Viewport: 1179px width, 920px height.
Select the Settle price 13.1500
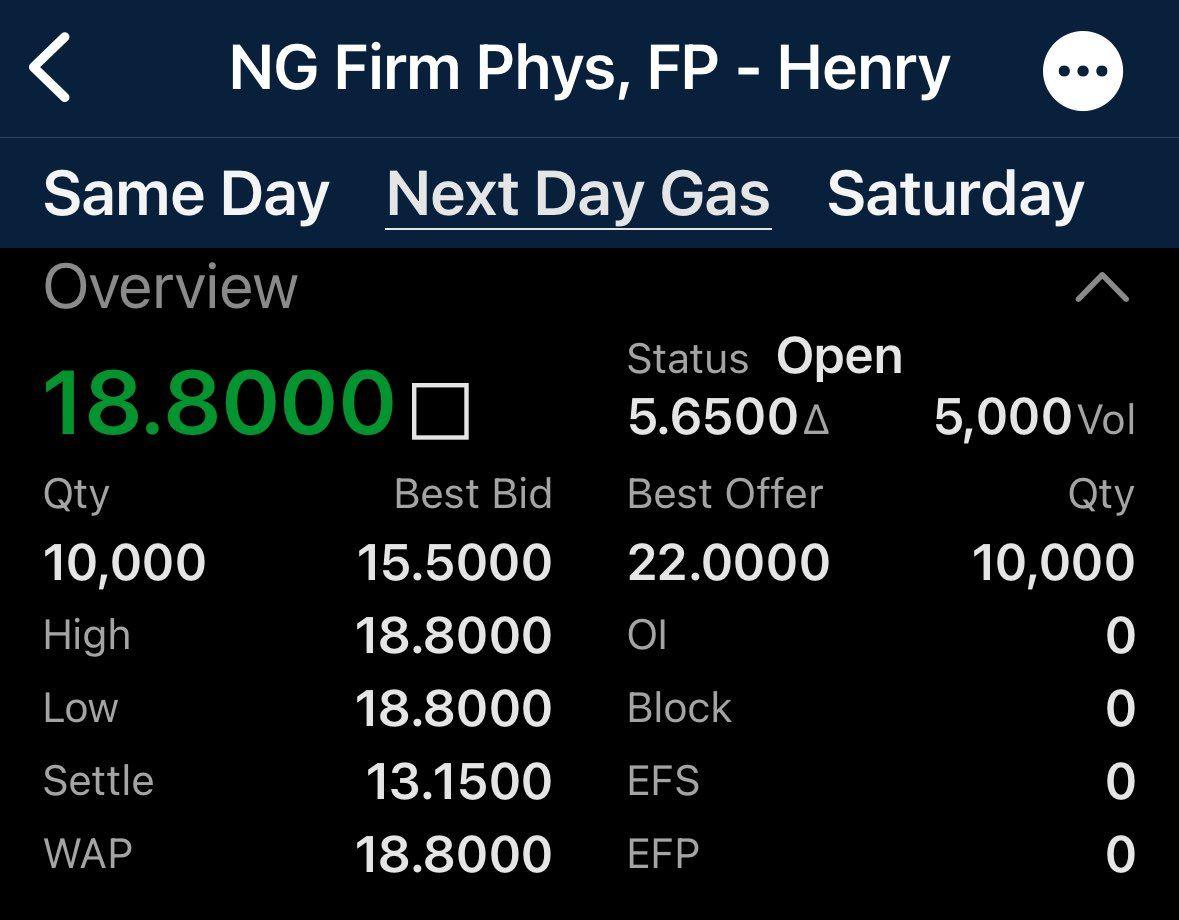458,782
